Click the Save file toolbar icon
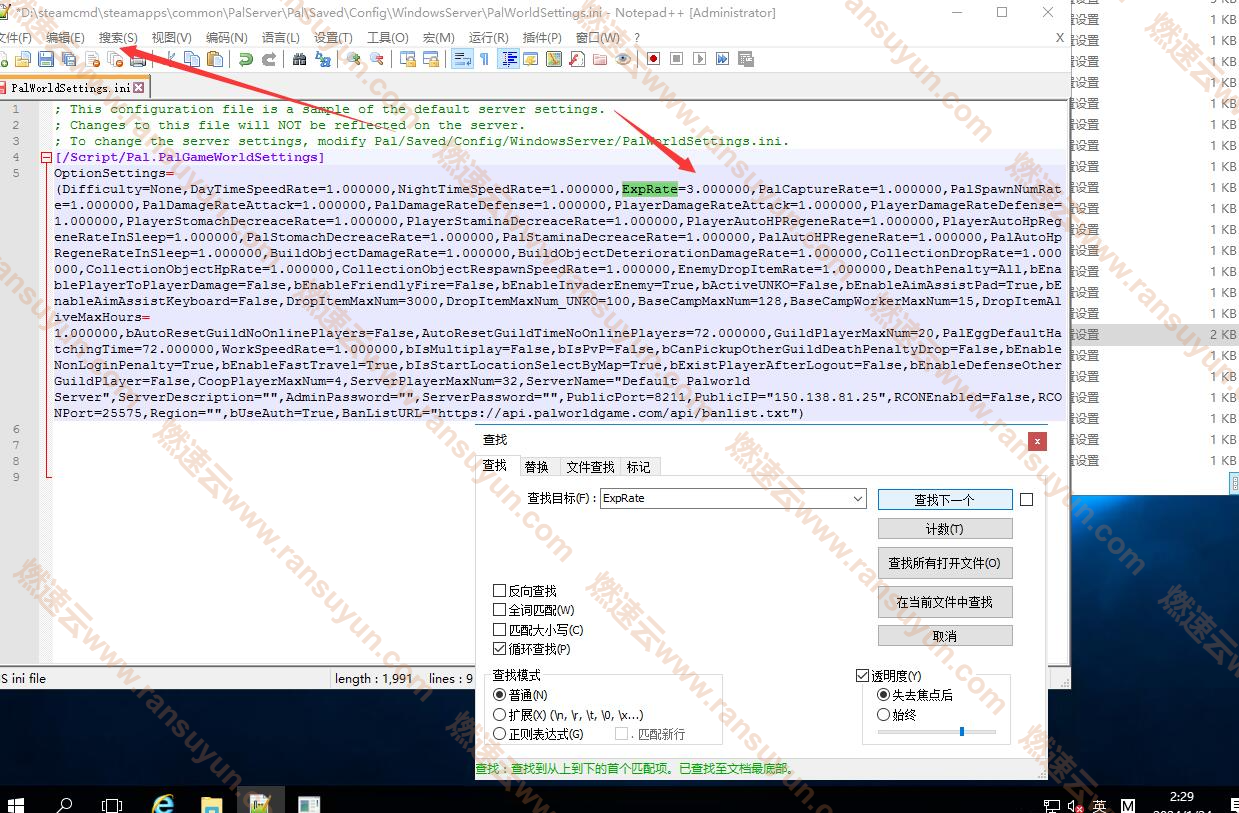The height and width of the screenshot is (813, 1239). click(47, 59)
